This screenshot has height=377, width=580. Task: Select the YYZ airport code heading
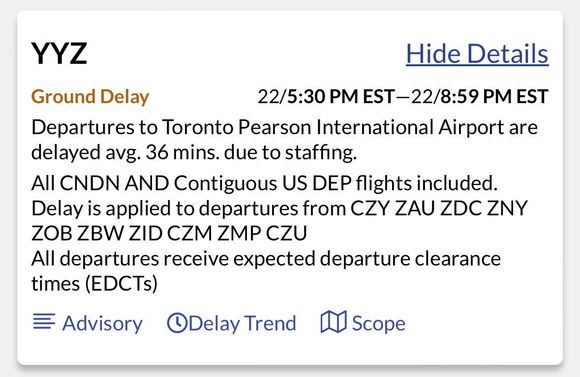(59, 54)
